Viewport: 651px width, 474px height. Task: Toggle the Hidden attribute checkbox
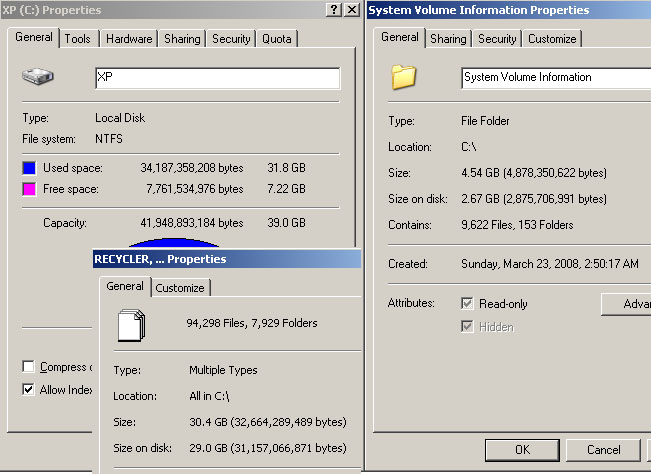pyautogui.click(x=467, y=326)
